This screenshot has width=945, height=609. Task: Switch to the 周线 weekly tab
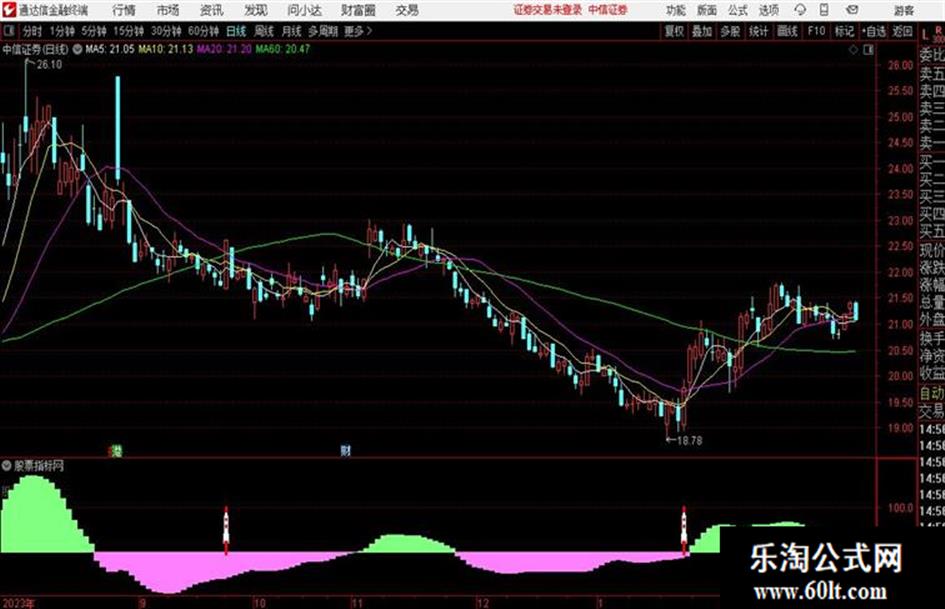click(264, 31)
